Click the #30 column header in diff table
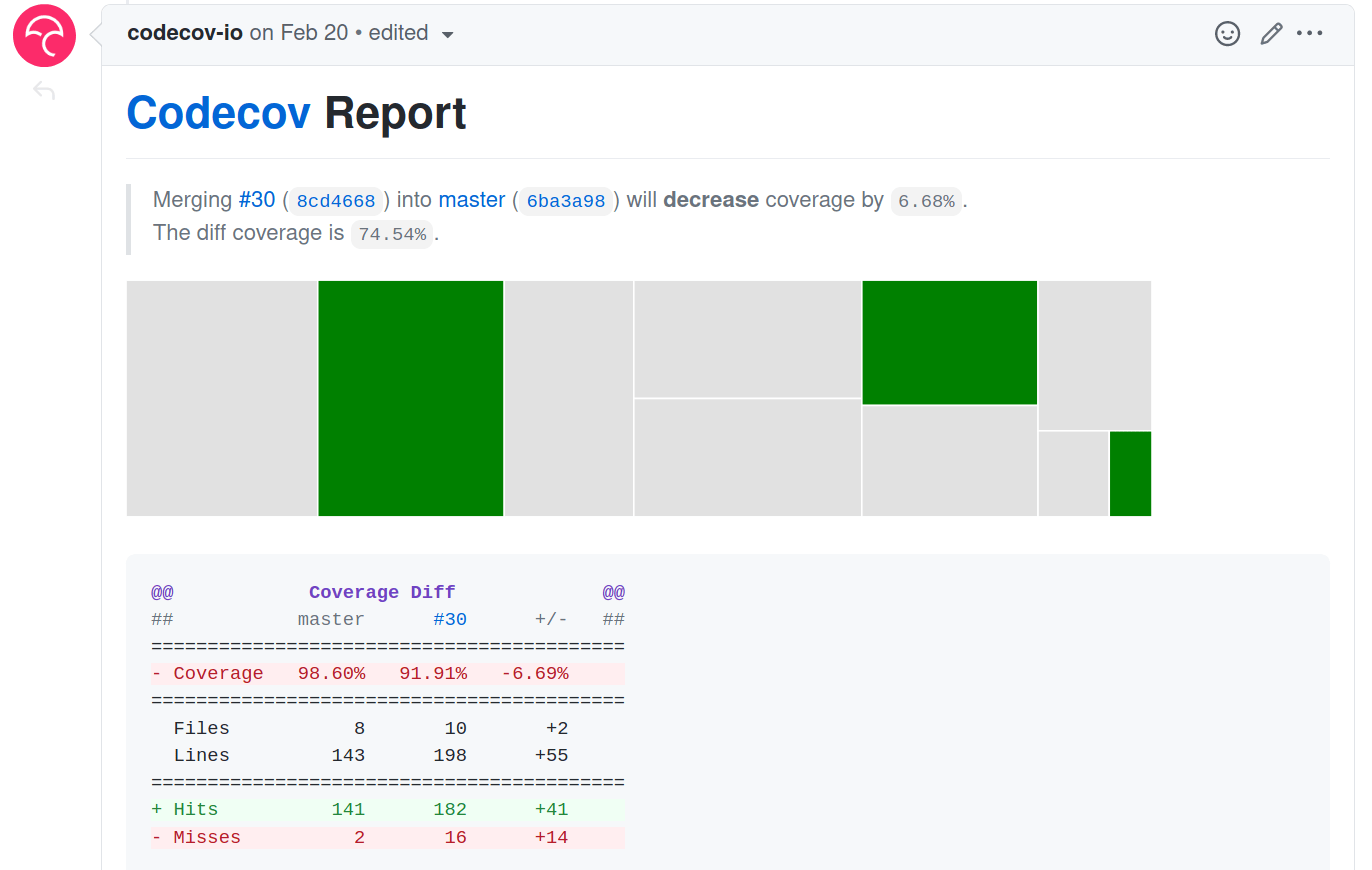The height and width of the screenshot is (870, 1372). [x=450, y=618]
